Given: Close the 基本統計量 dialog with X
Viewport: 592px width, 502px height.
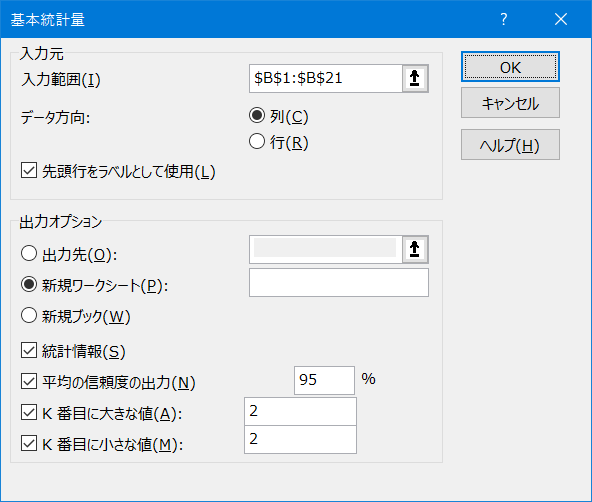Looking at the screenshot, I should click(561, 19).
